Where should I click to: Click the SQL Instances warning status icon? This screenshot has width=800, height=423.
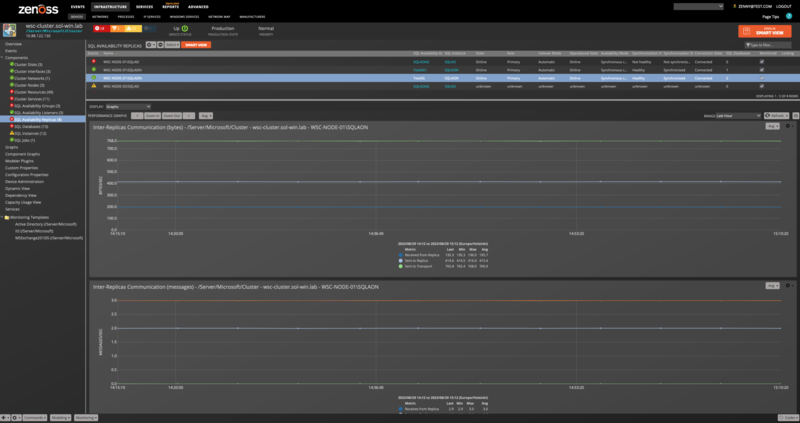click(12, 133)
